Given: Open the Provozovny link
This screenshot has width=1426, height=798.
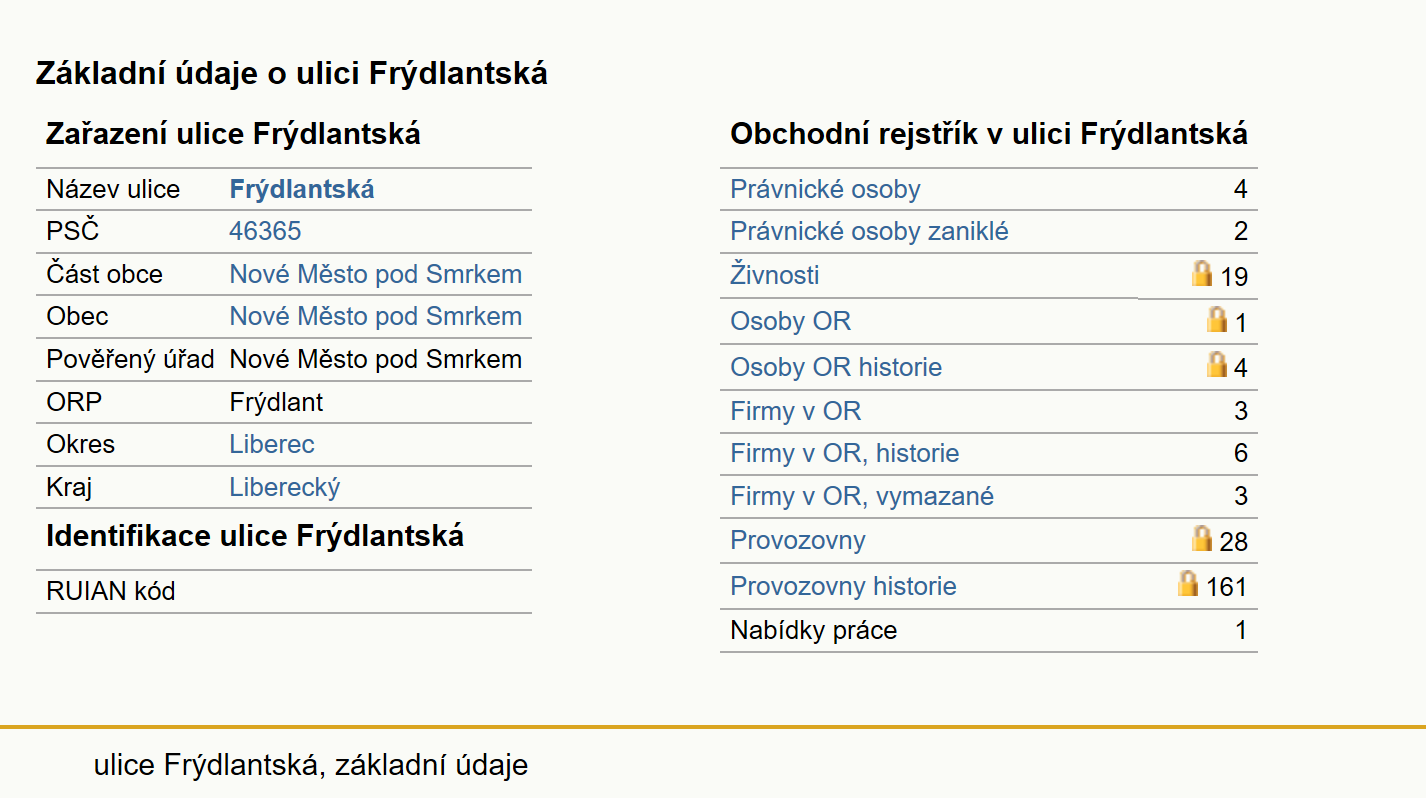Looking at the screenshot, I should 797,540.
